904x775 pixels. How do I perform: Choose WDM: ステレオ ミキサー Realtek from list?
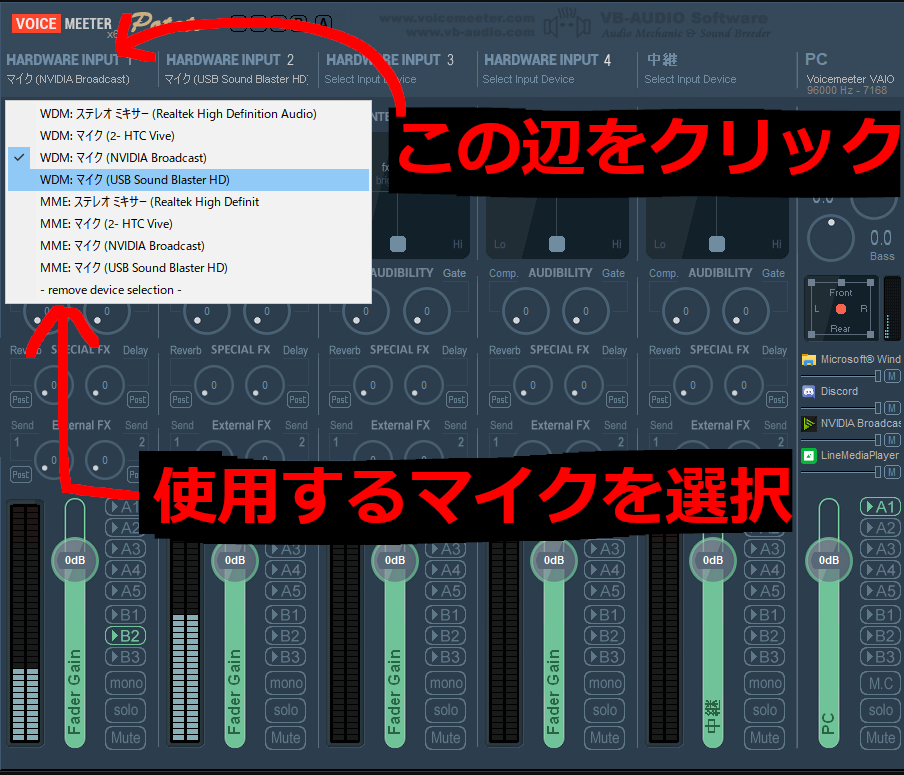pyautogui.click(x=188, y=114)
